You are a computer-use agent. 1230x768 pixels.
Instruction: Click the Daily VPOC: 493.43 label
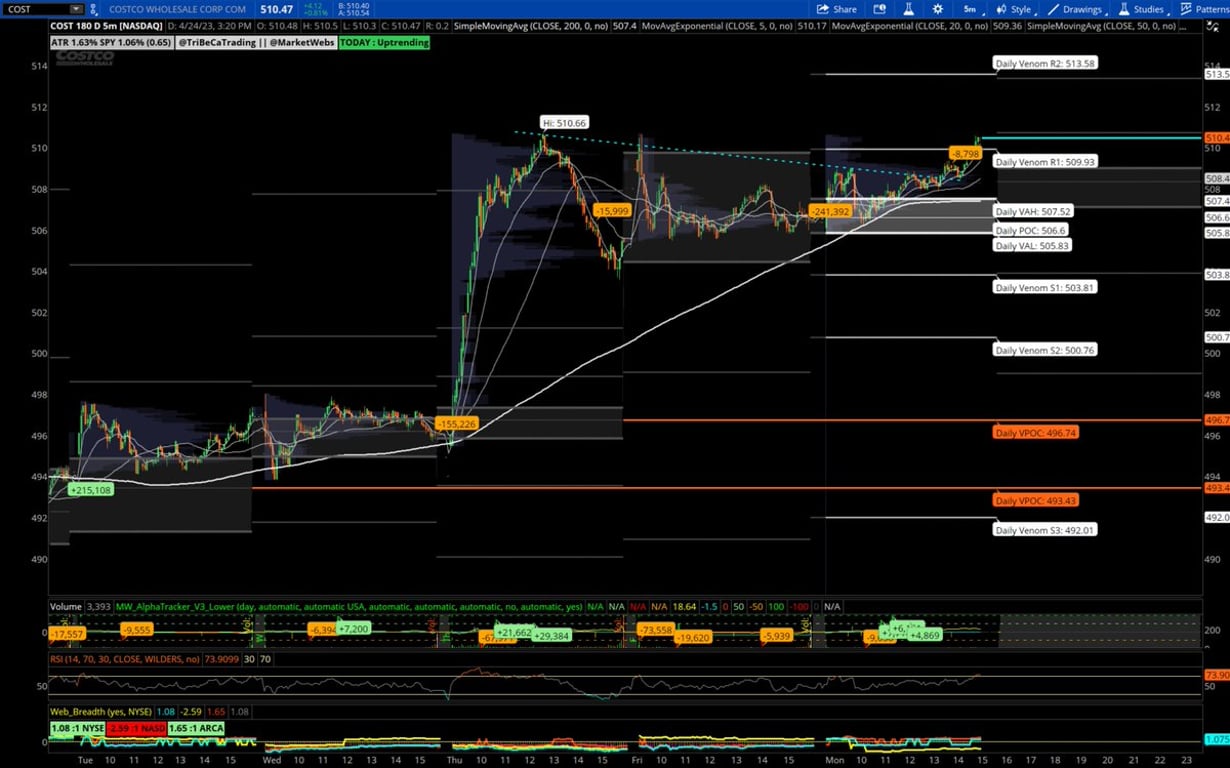[1036, 500]
